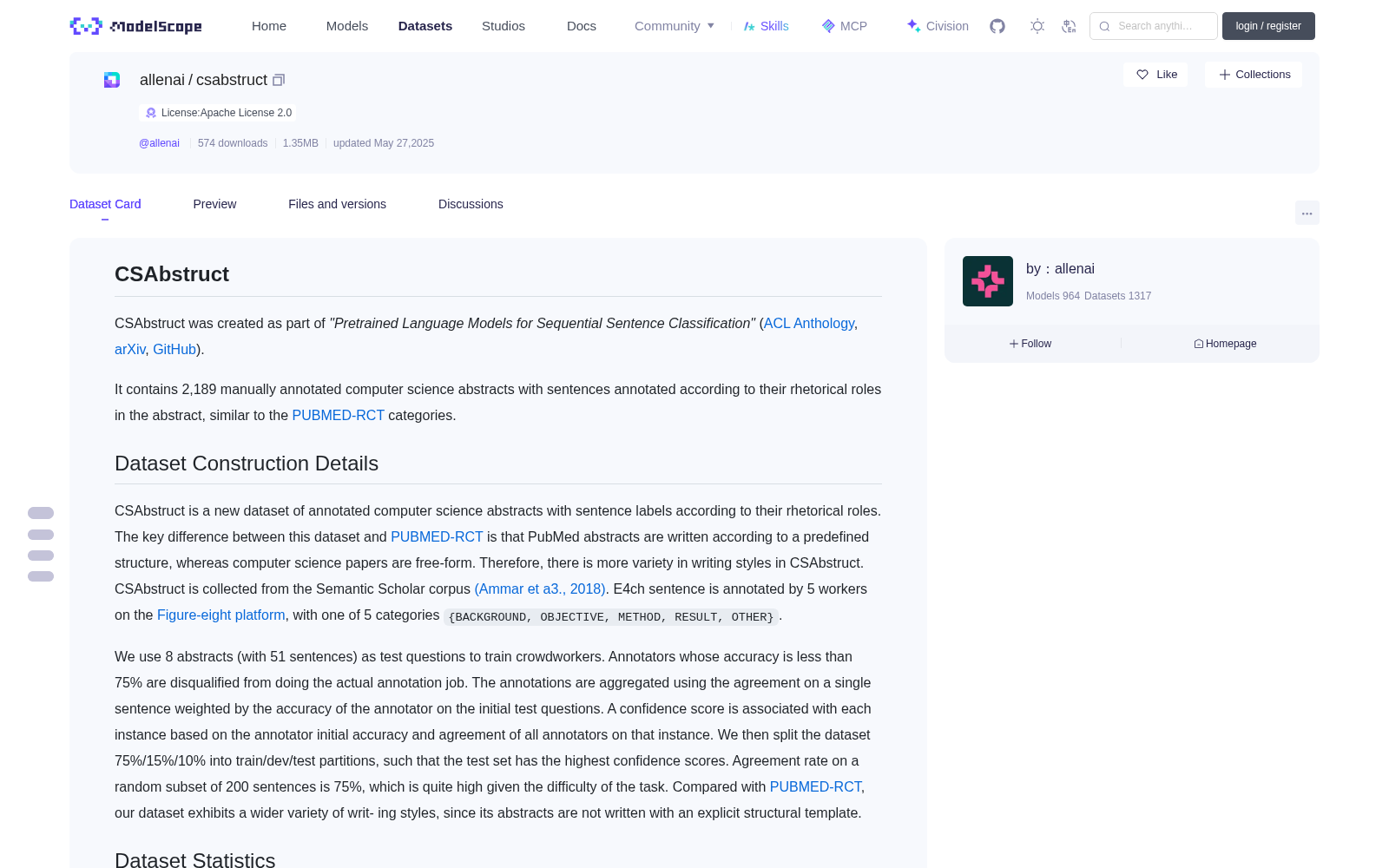Viewport: 1389px width, 868px height.
Task: Follow the allenai organization
Action: 1030,344
